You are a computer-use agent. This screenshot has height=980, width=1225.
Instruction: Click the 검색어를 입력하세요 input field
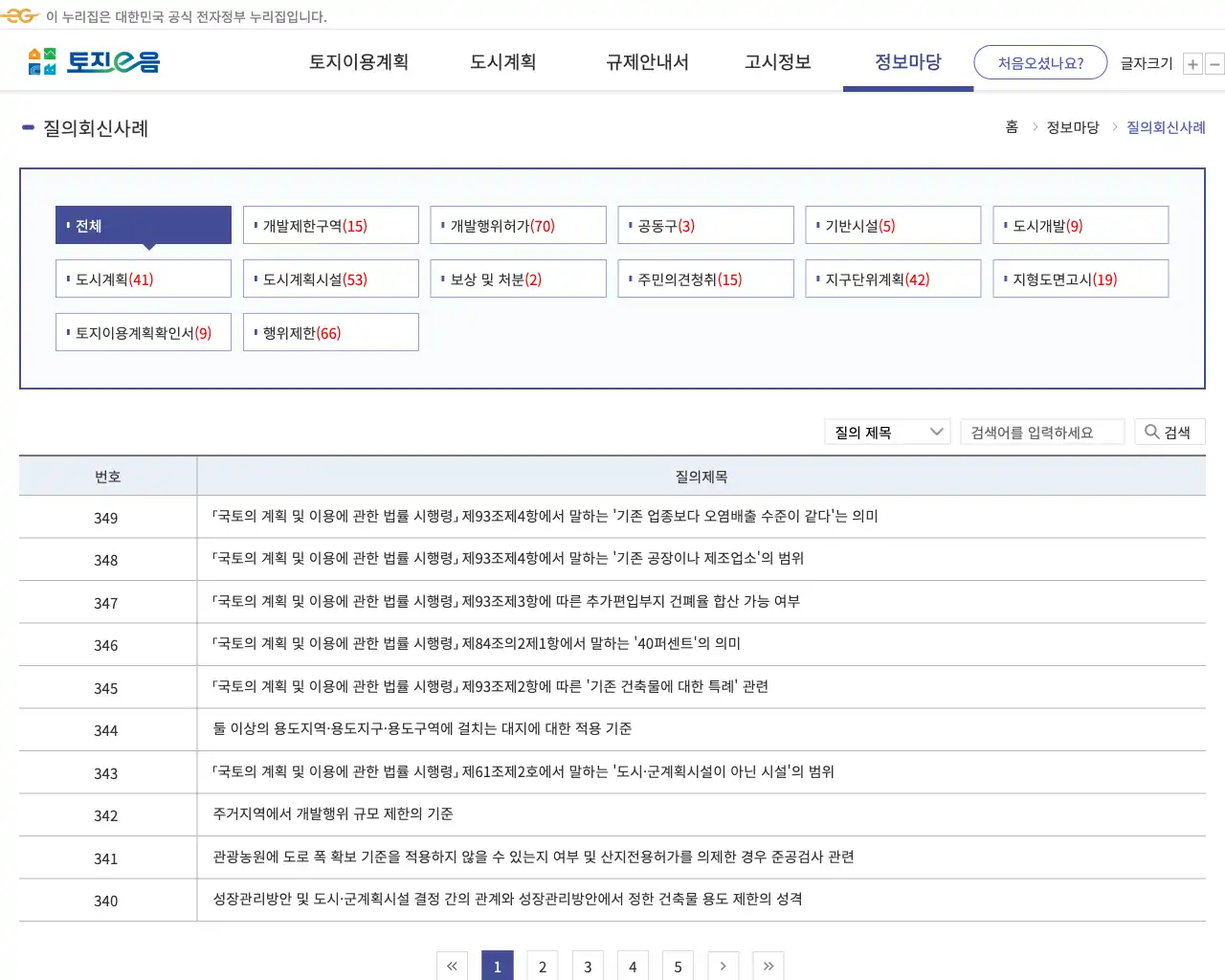point(1042,431)
